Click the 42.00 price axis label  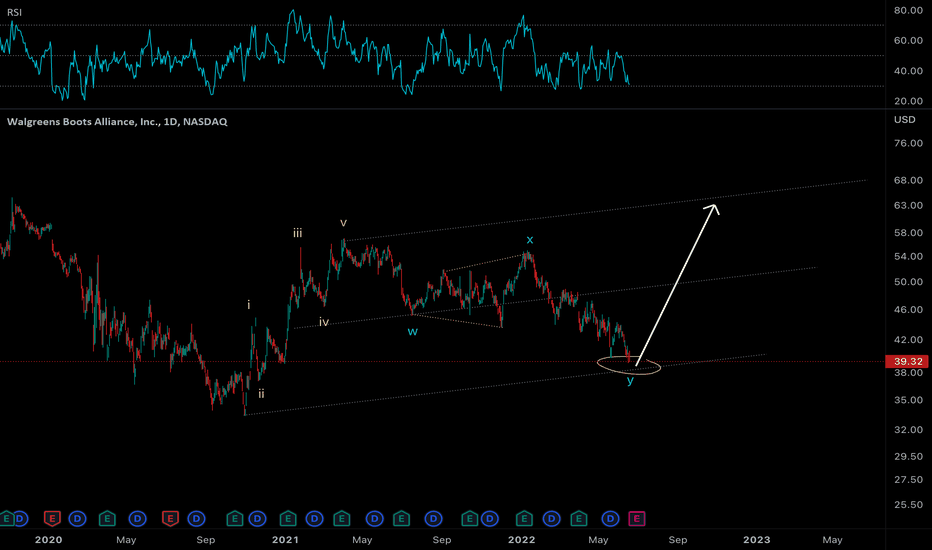(908, 340)
